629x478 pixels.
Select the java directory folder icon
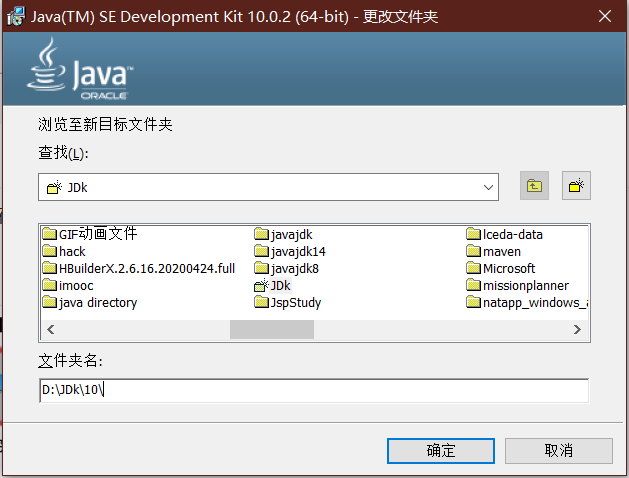50,302
